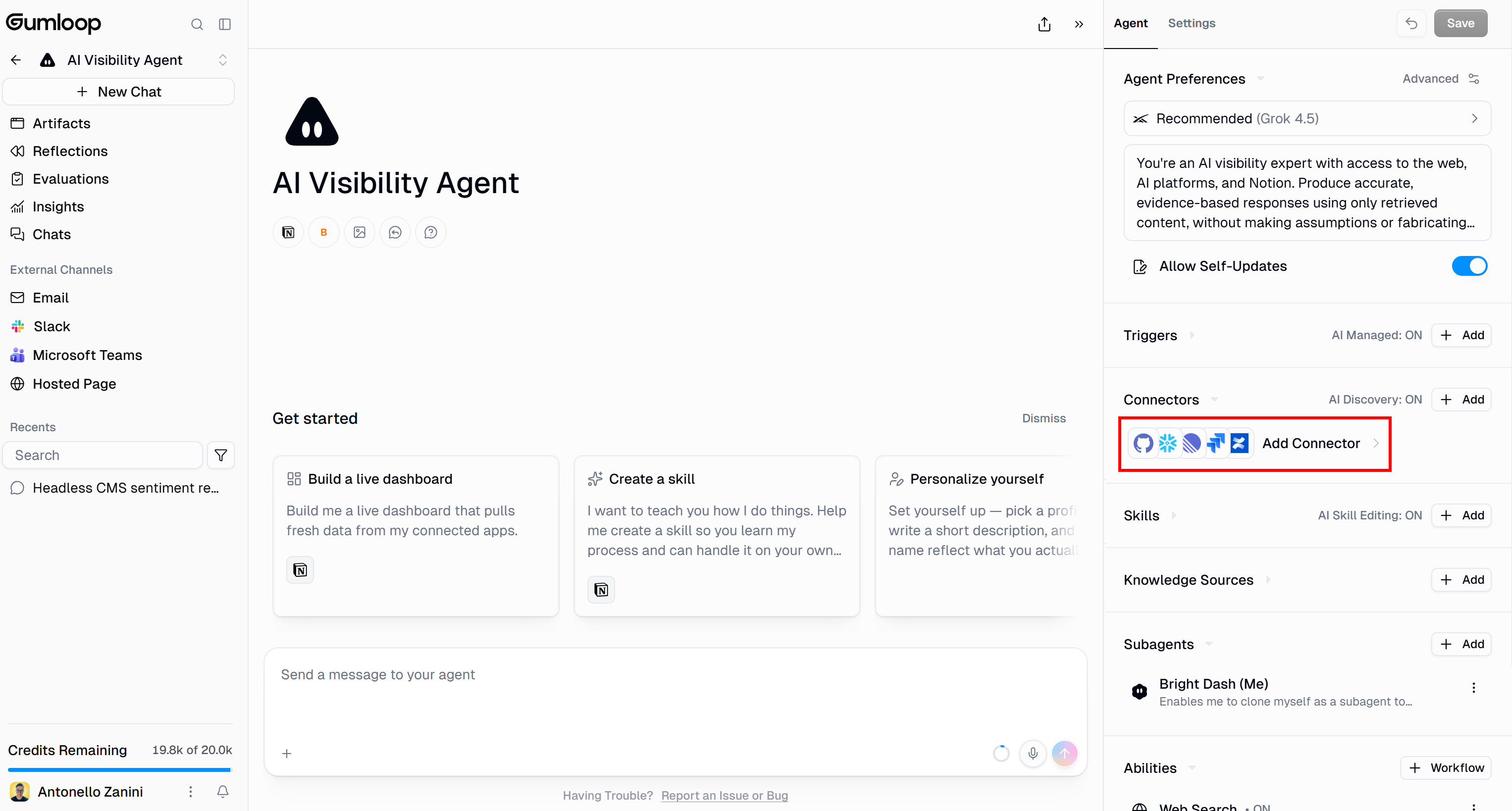Collapse sidebar with the panel icon
Screen dimensions: 1512x811
coord(225,24)
